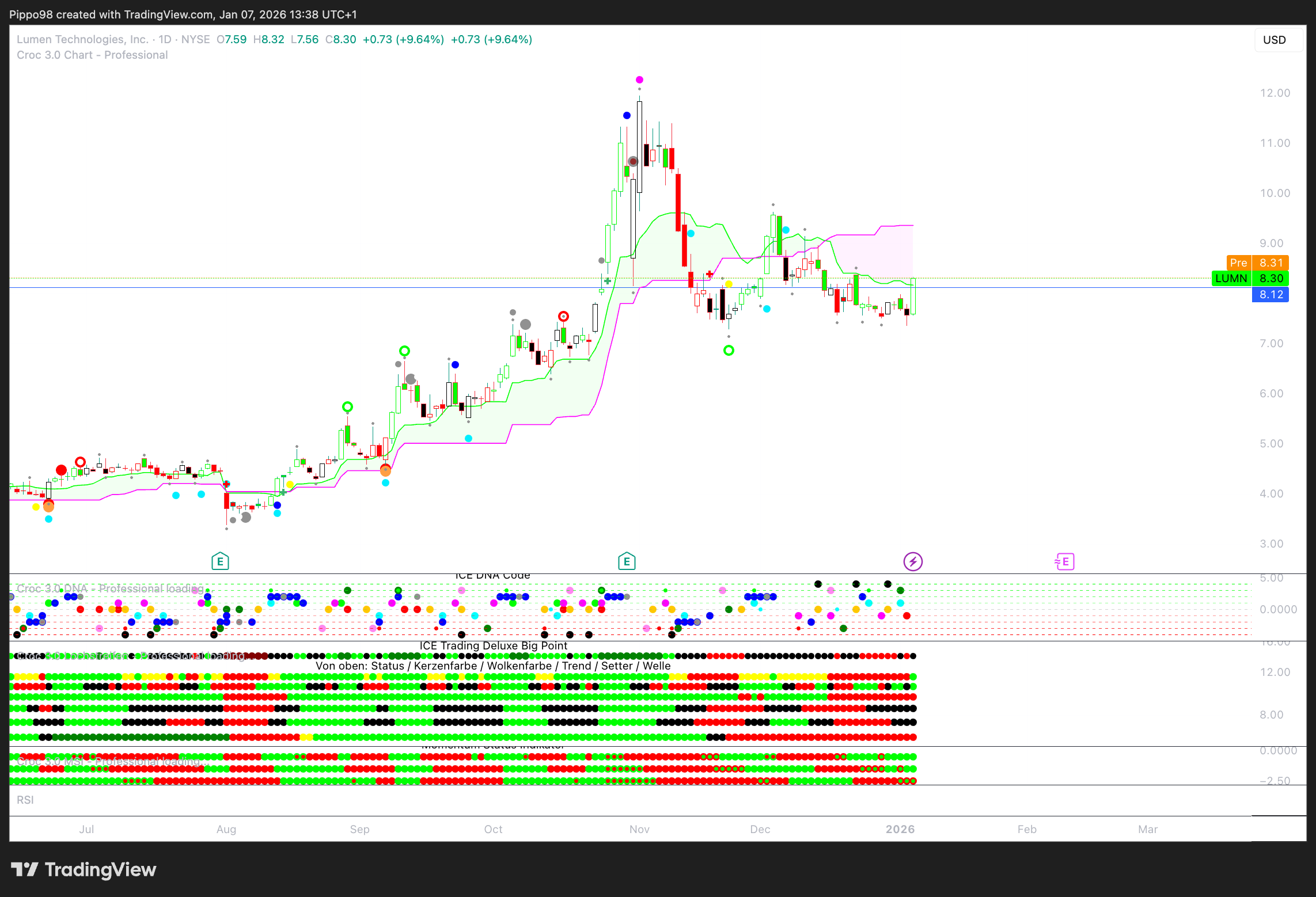Open the USD currency selector
This screenshot has height=897, width=1316.
point(1277,40)
